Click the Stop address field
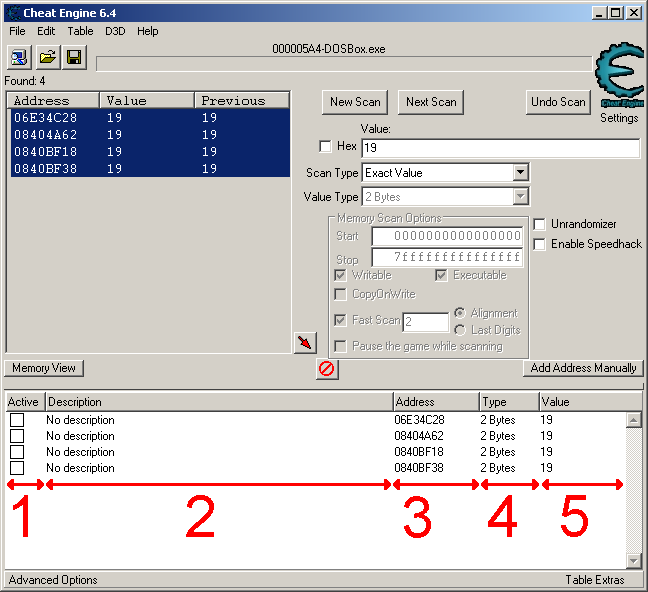 point(447,258)
